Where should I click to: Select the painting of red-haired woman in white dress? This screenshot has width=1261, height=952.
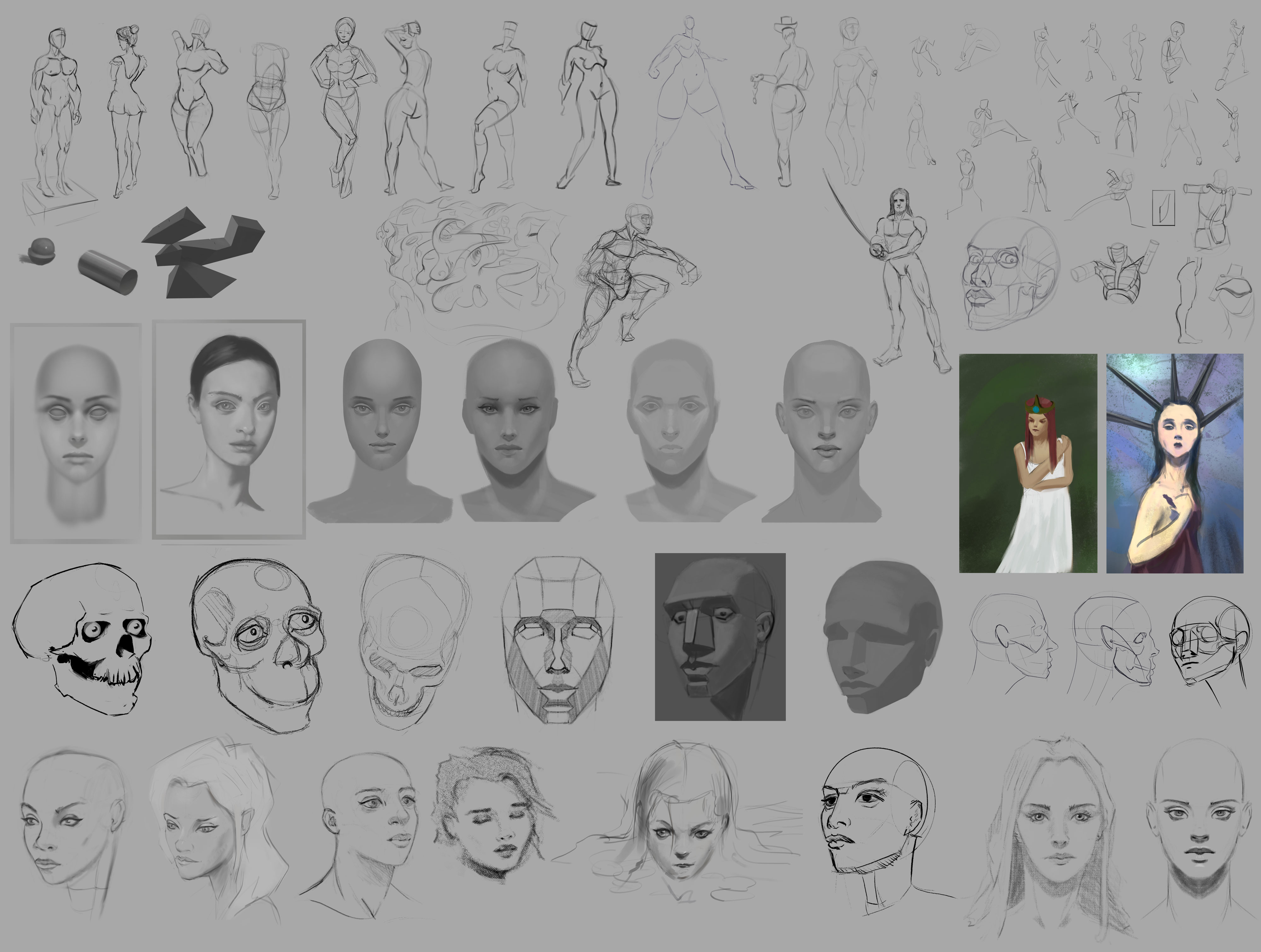click(1028, 463)
